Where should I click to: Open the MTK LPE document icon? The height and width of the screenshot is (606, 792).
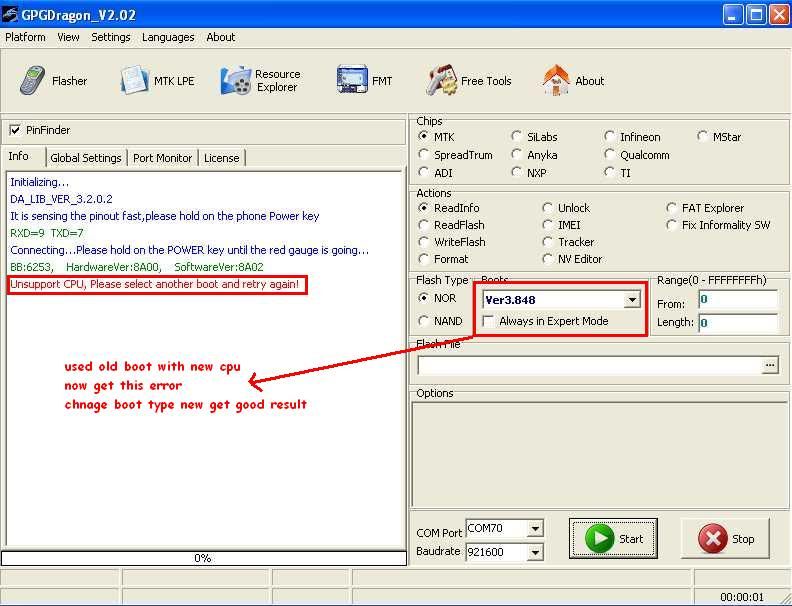coord(134,80)
